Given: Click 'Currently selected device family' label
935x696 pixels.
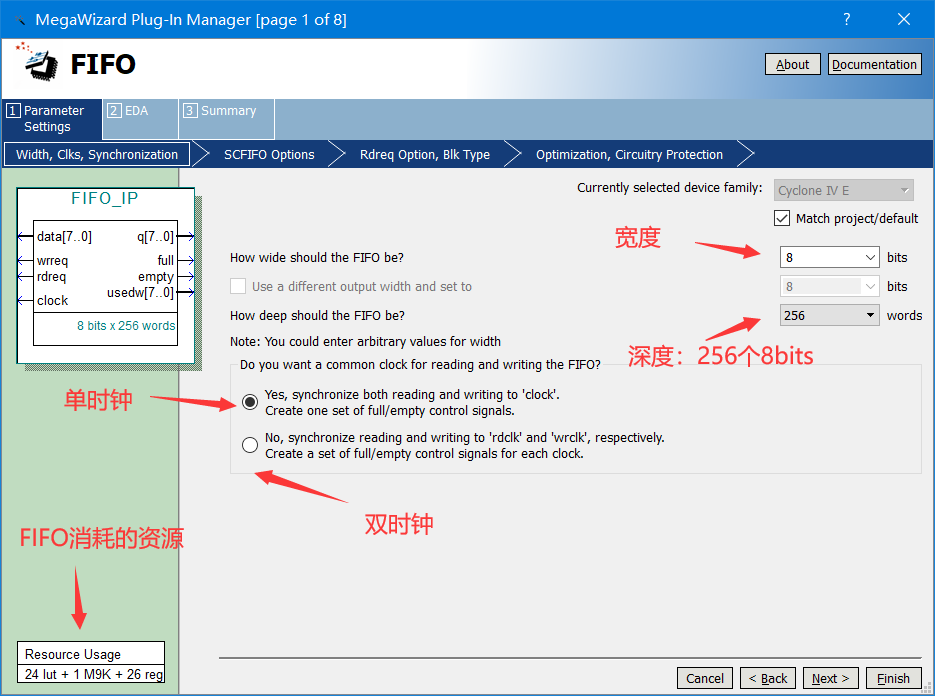Looking at the screenshot, I should click(670, 187).
